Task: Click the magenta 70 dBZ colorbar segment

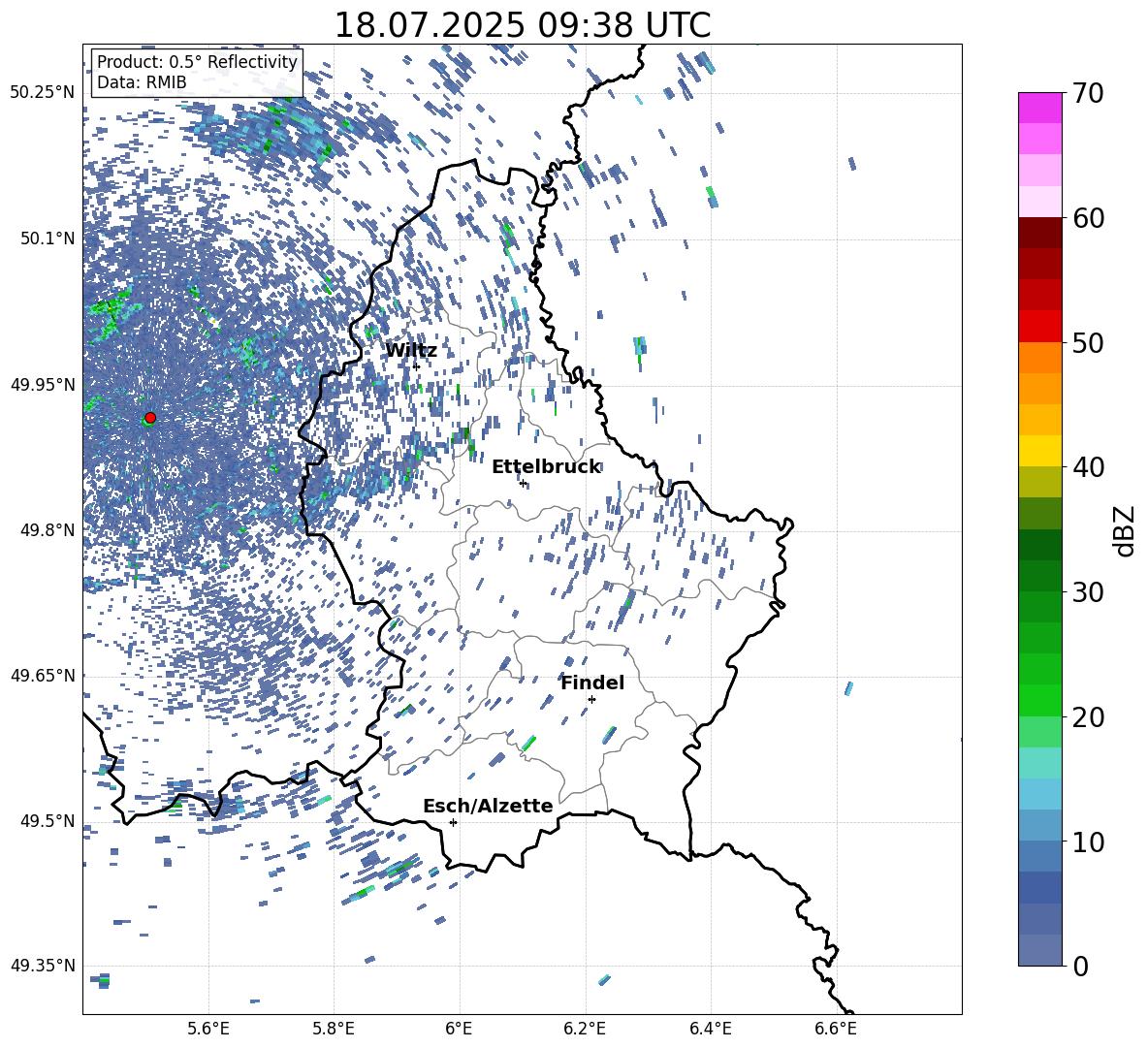Action: 1040,108
